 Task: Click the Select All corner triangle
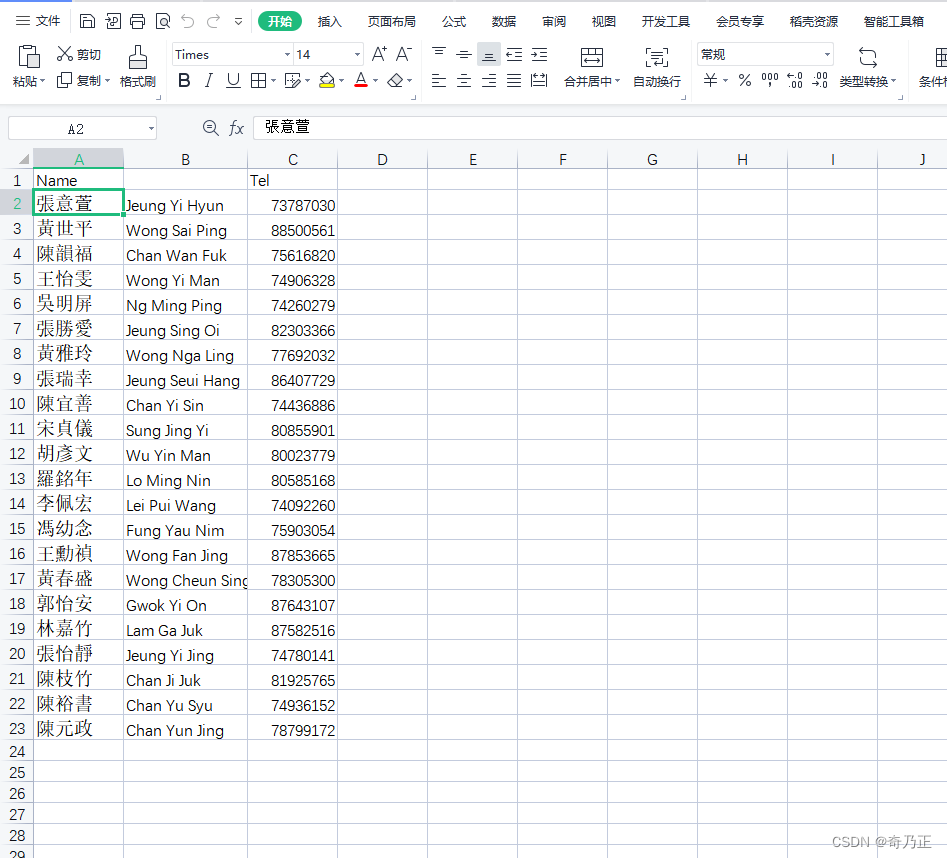tap(24, 159)
